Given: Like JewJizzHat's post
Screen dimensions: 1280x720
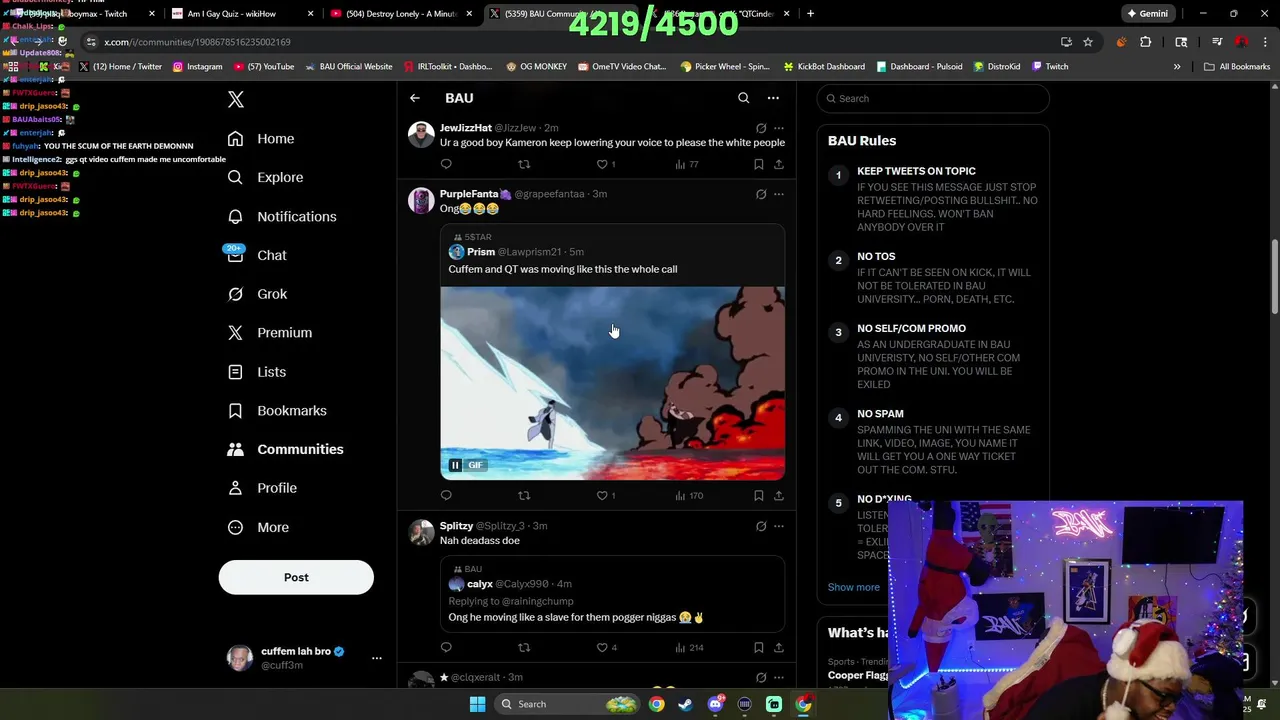Looking at the screenshot, I should pos(602,164).
